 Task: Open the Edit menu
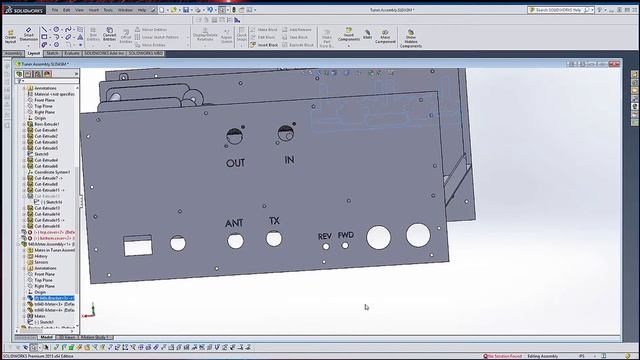coord(67,10)
